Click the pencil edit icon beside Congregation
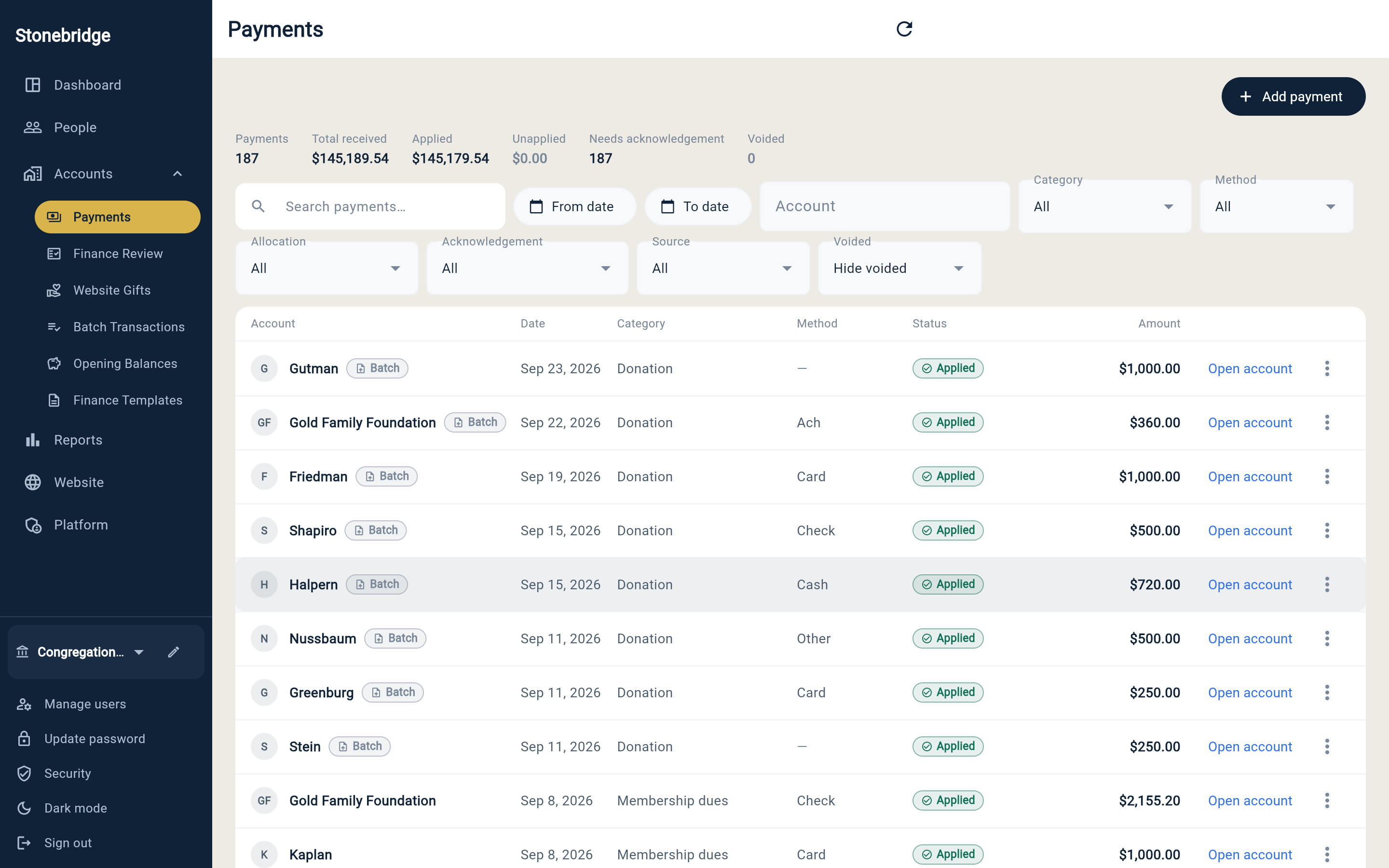 (174, 652)
